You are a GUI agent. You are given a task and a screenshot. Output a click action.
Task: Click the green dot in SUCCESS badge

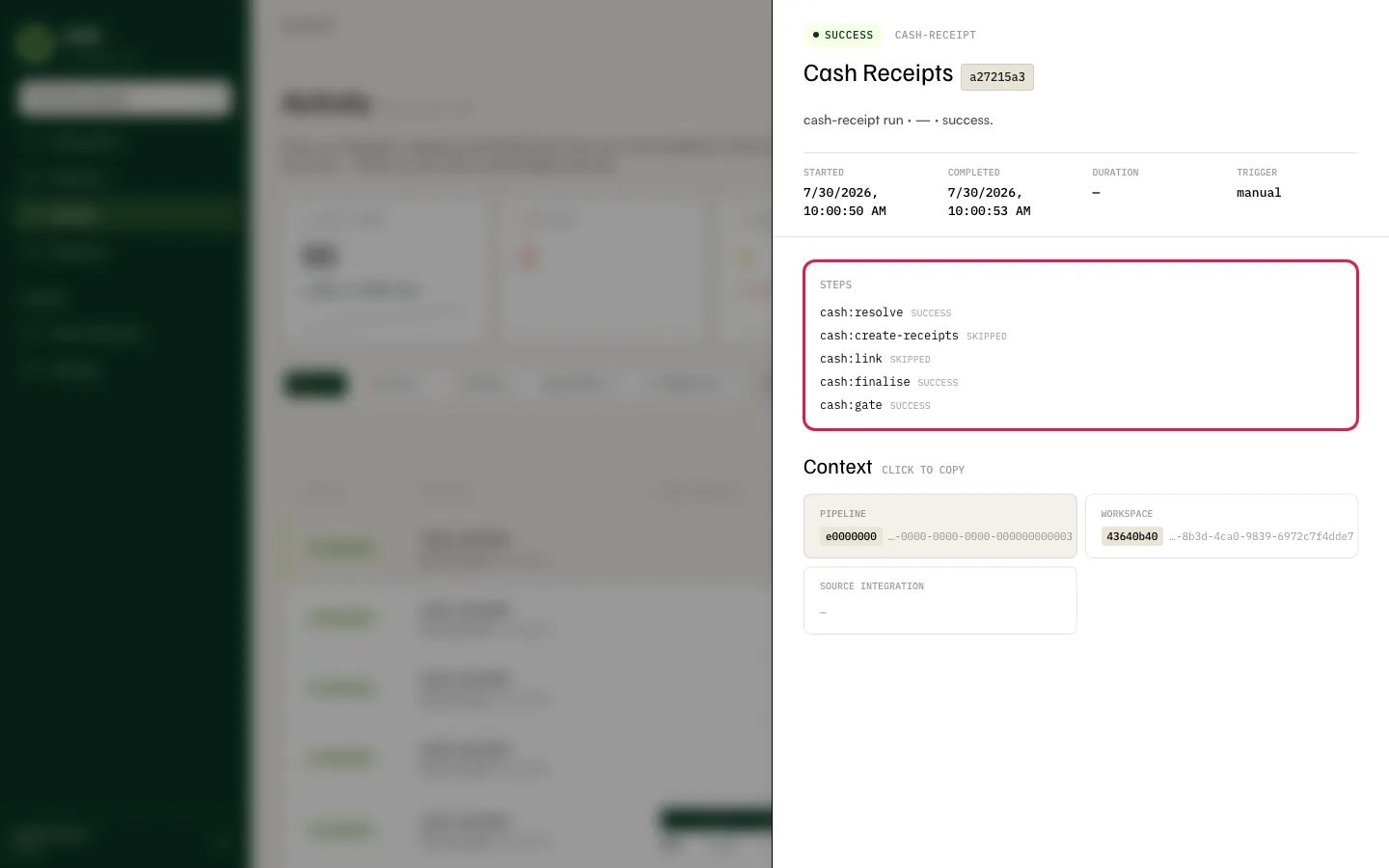point(815,35)
